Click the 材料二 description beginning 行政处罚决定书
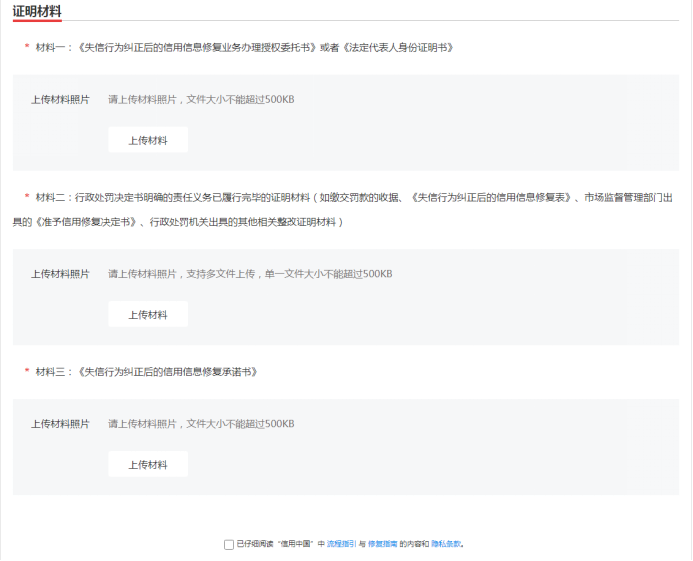Image resolution: width=693 pixels, height=561 pixels. pyautogui.click(x=350, y=197)
